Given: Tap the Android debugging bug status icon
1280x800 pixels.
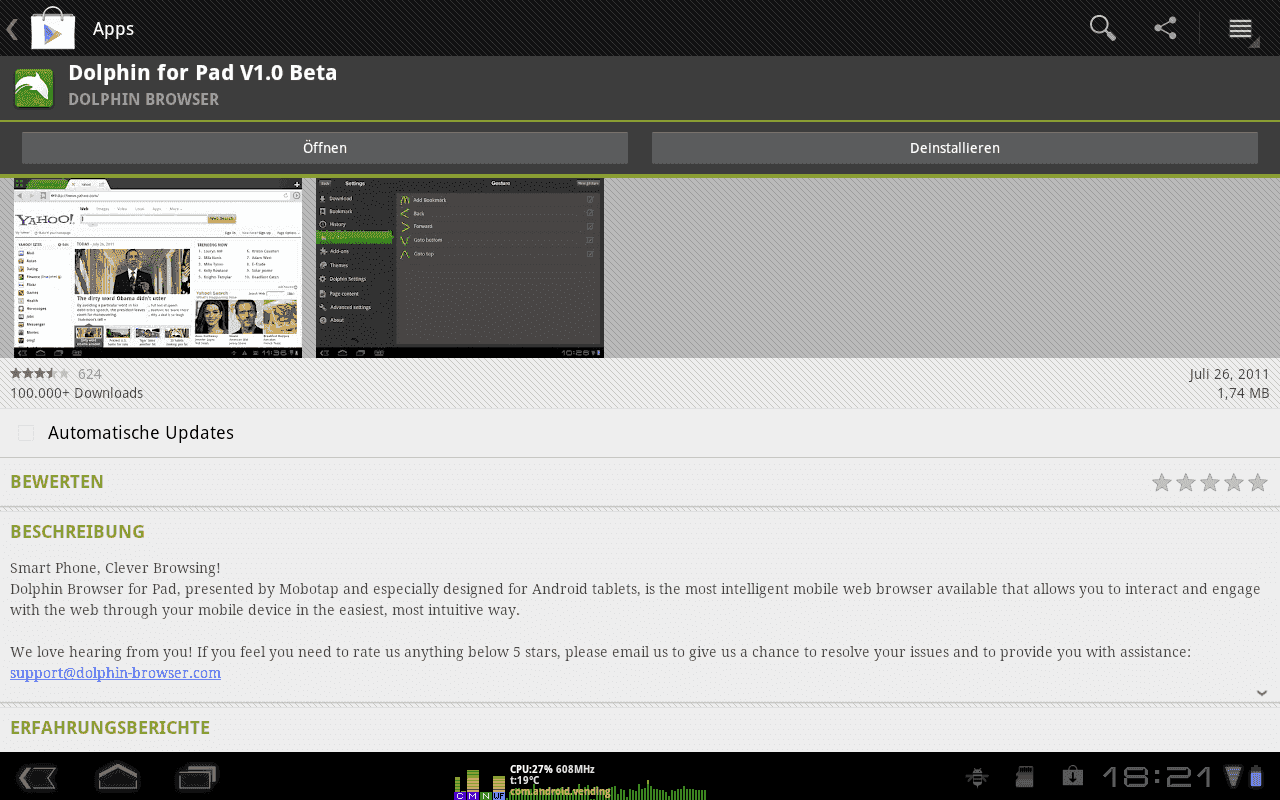Looking at the screenshot, I should coord(977,776).
